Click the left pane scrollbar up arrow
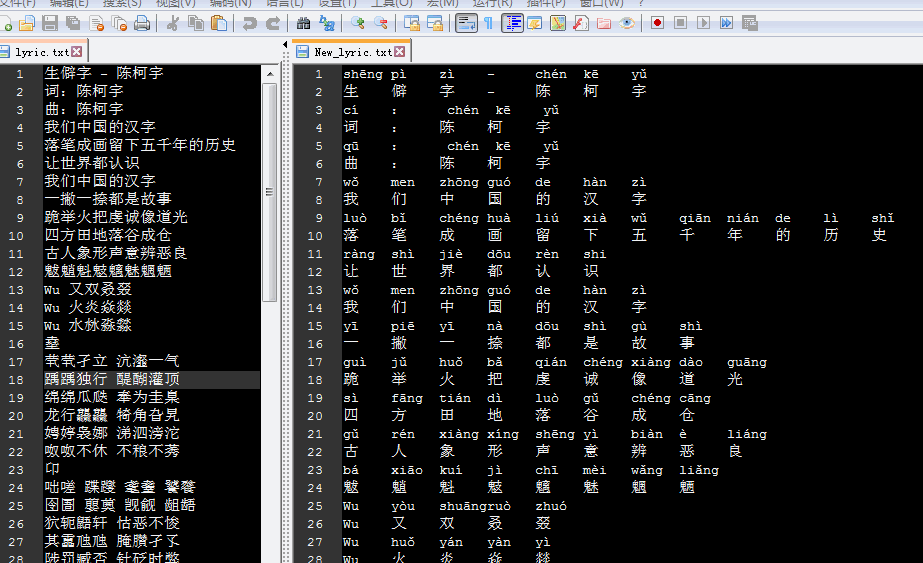Image resolution: width=923 pixels, height=563 pixels. point(270,74)
